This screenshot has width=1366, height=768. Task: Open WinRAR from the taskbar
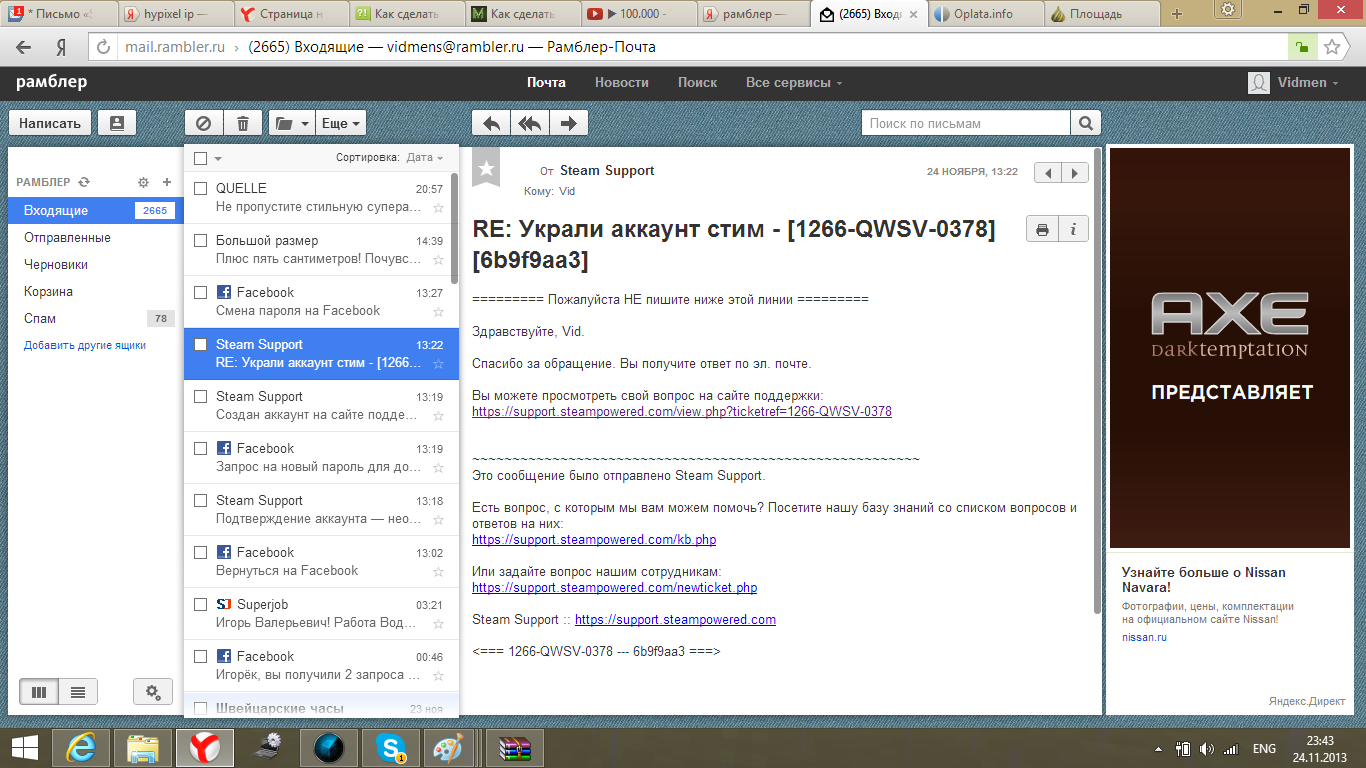(x=515, y=747)
